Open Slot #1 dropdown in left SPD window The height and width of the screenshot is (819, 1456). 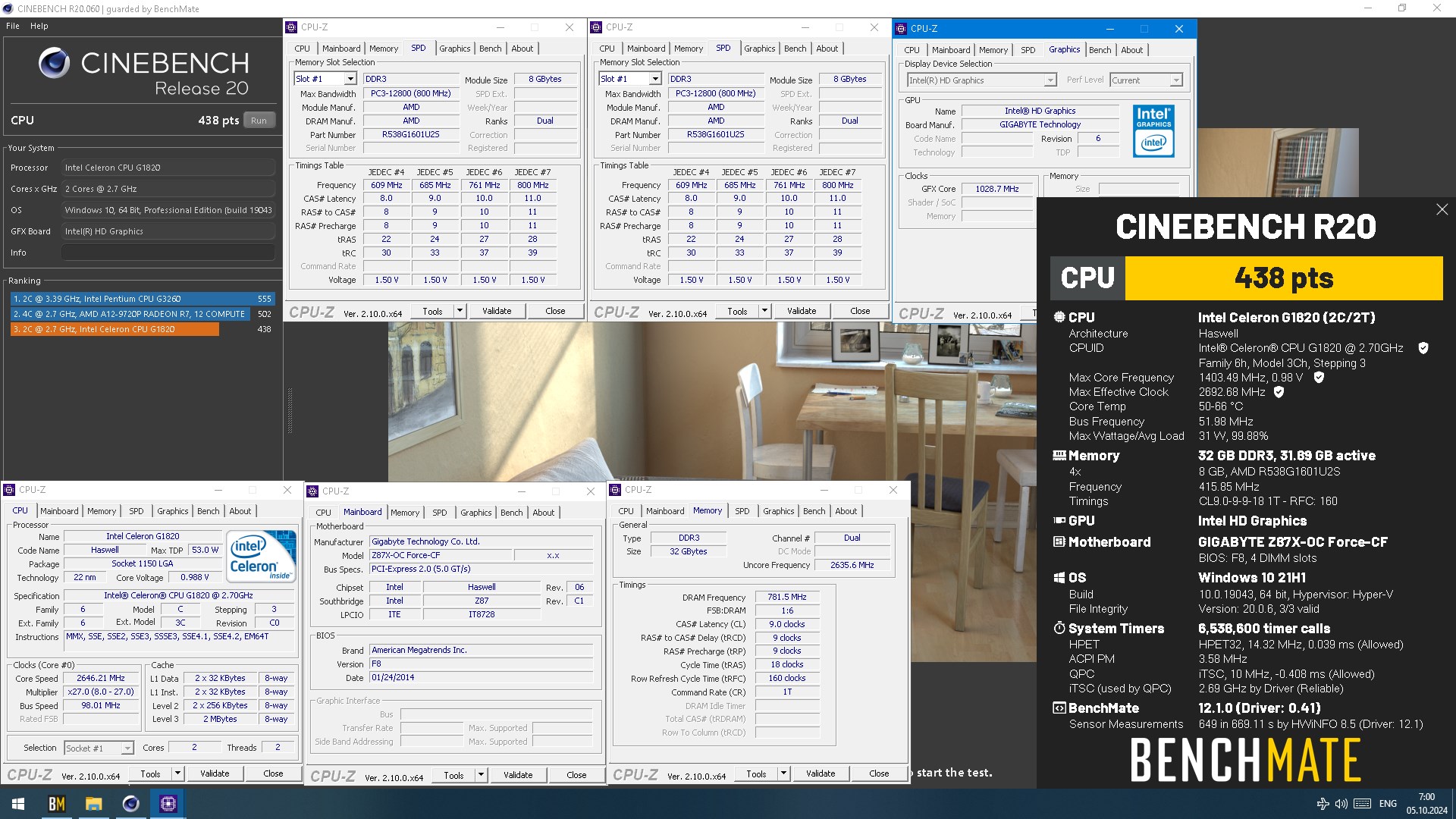[350, 79]
